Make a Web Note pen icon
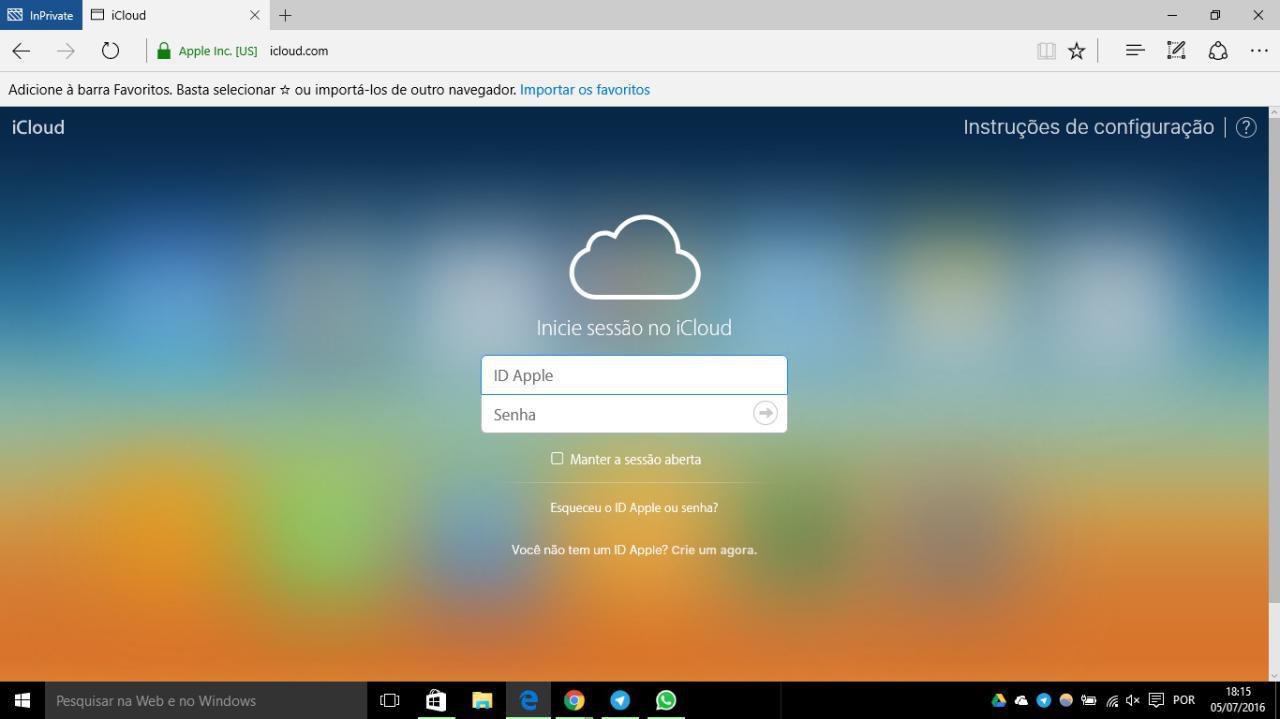 (x=1176, y=50)
